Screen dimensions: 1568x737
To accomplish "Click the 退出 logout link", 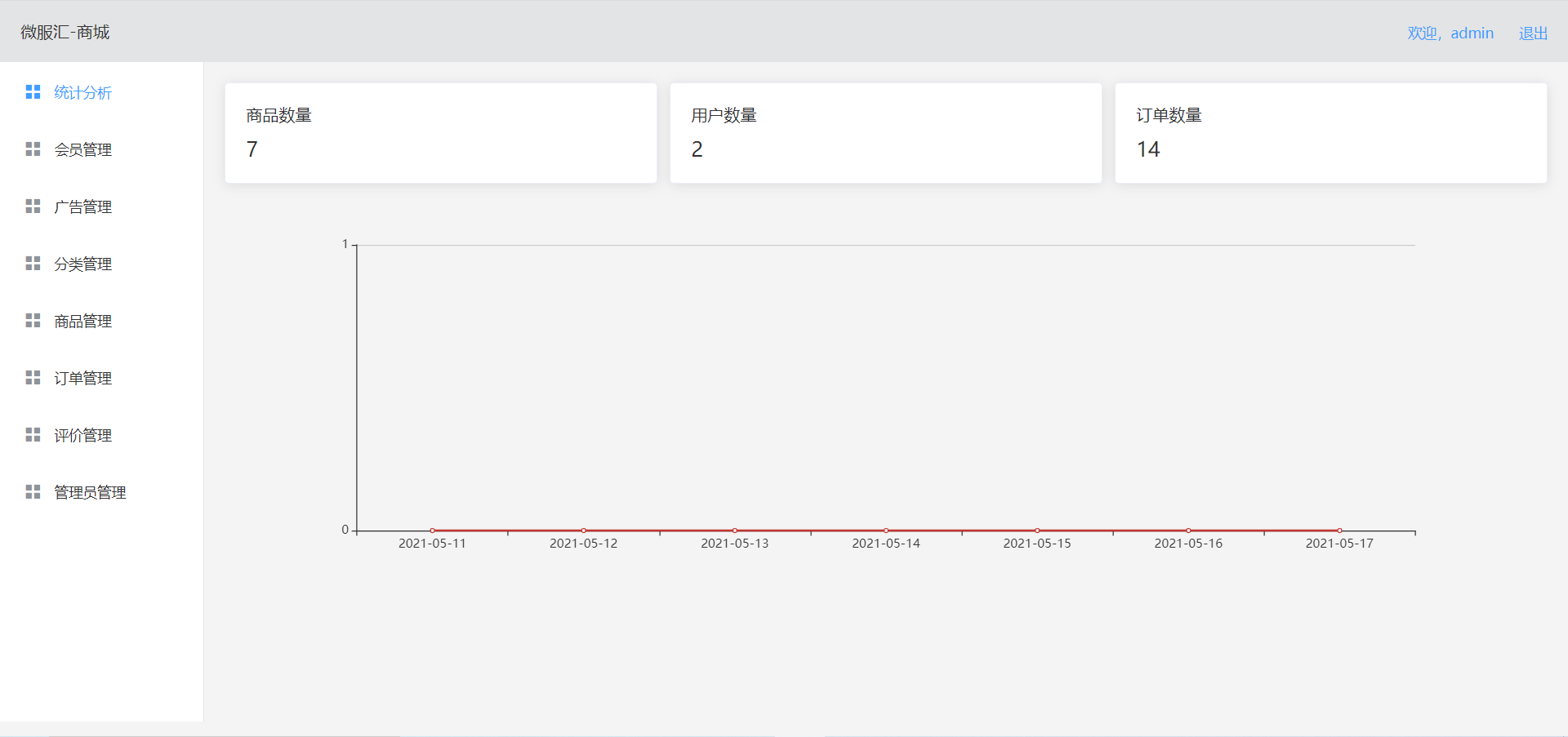I will (x=1533, y=33).
